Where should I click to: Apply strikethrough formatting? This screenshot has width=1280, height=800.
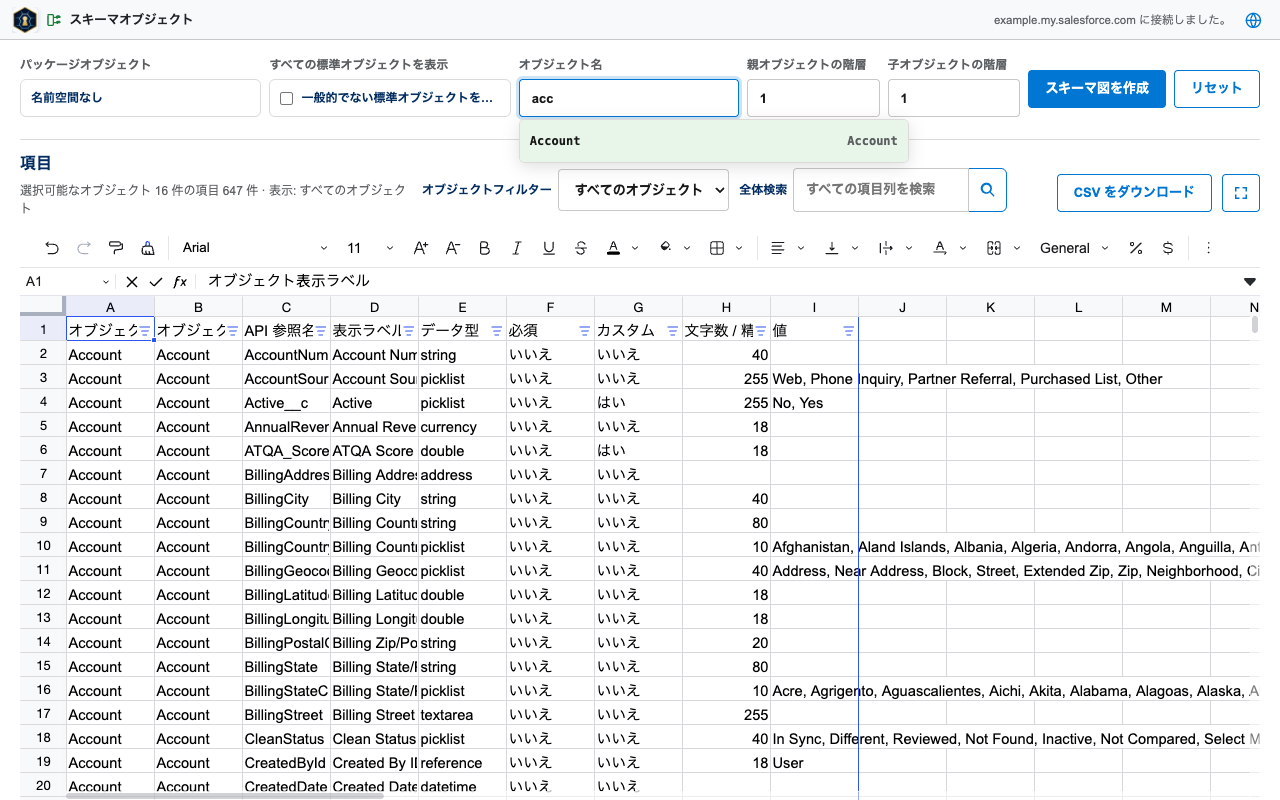click(x=581, y=248)
